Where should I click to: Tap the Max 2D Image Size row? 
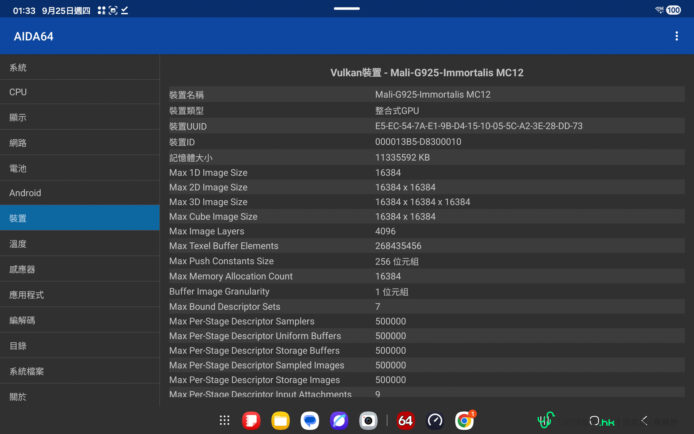tap(426, 187)
